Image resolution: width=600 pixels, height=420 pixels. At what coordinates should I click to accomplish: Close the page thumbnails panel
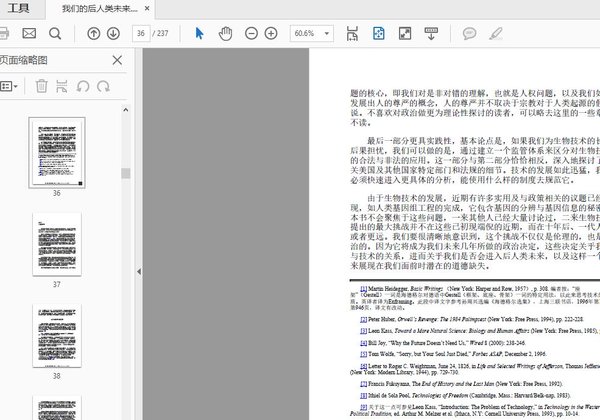(117, 60)
